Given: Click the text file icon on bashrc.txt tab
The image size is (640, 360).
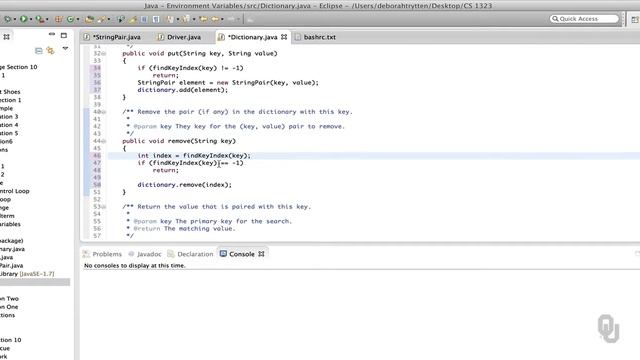Looking at the screenshot, I should 298,37.
